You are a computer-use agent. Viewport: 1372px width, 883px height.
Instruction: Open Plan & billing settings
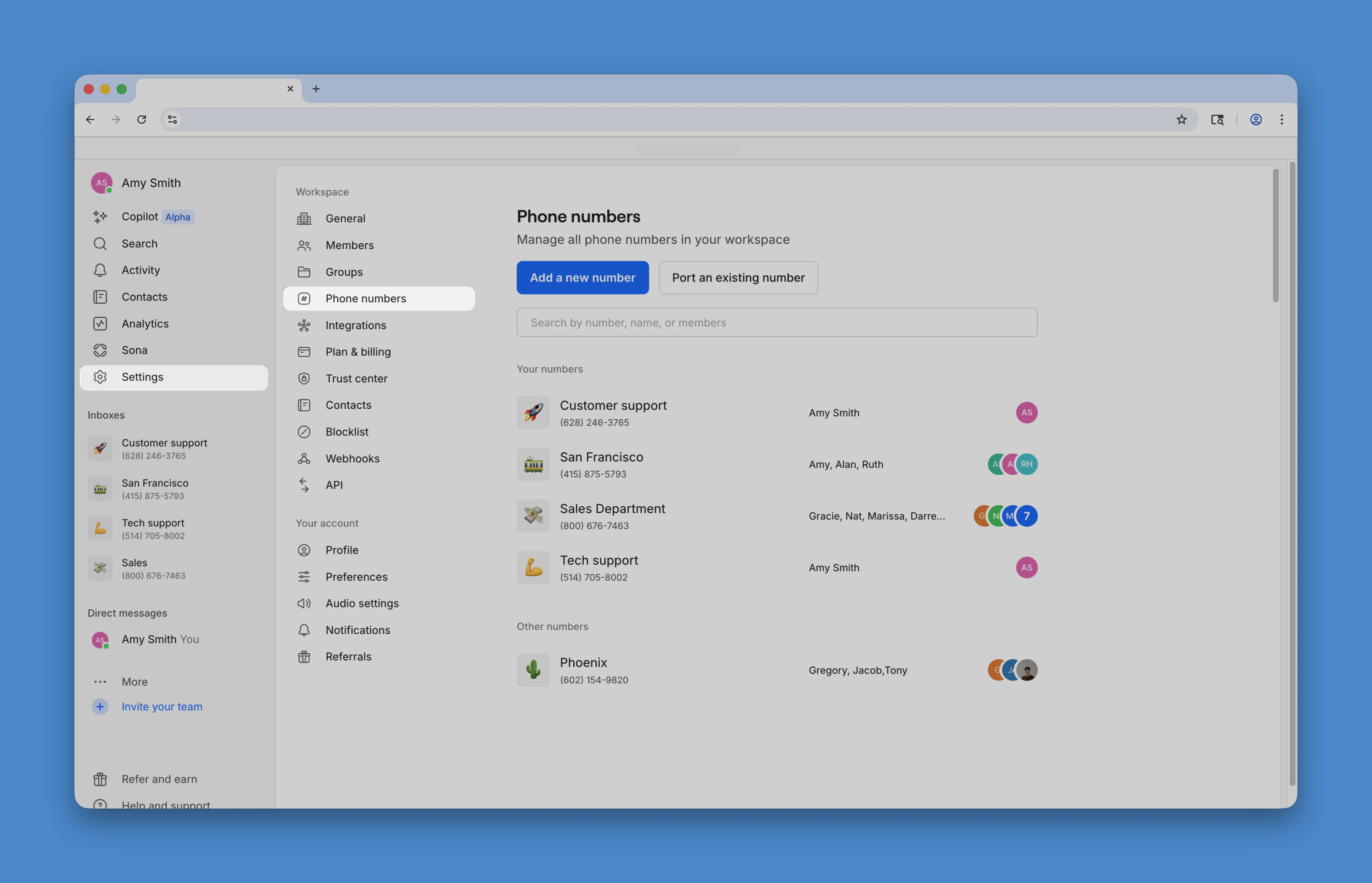tap(379, 352)
